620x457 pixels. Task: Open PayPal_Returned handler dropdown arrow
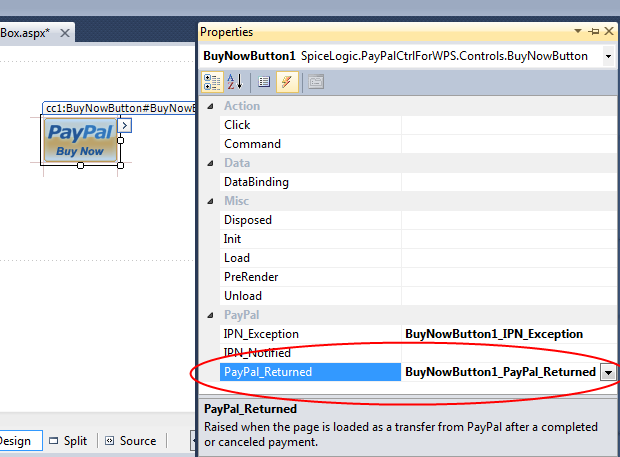(608, 372)
